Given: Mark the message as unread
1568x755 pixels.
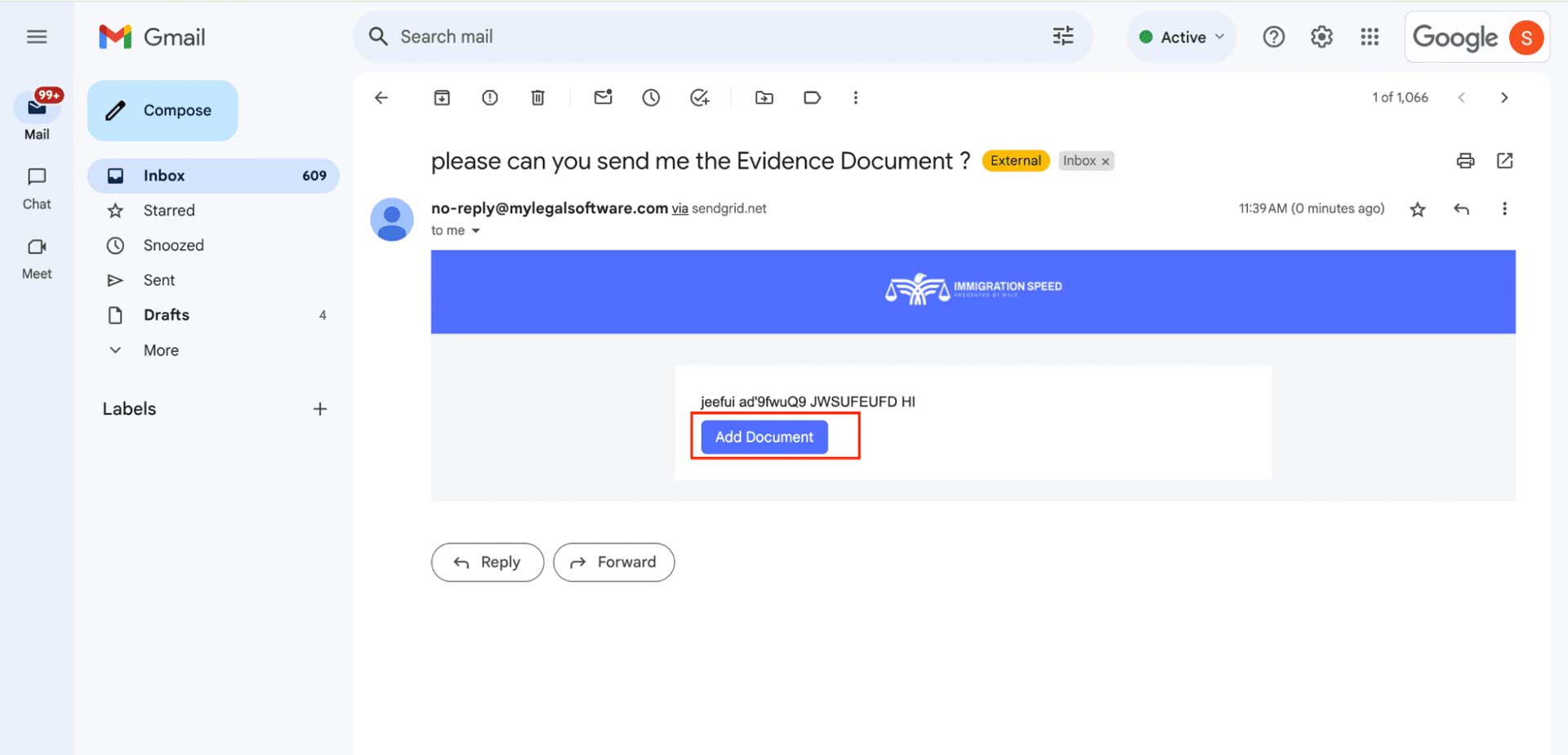Looking at the screenshot, I should [603, 98].
